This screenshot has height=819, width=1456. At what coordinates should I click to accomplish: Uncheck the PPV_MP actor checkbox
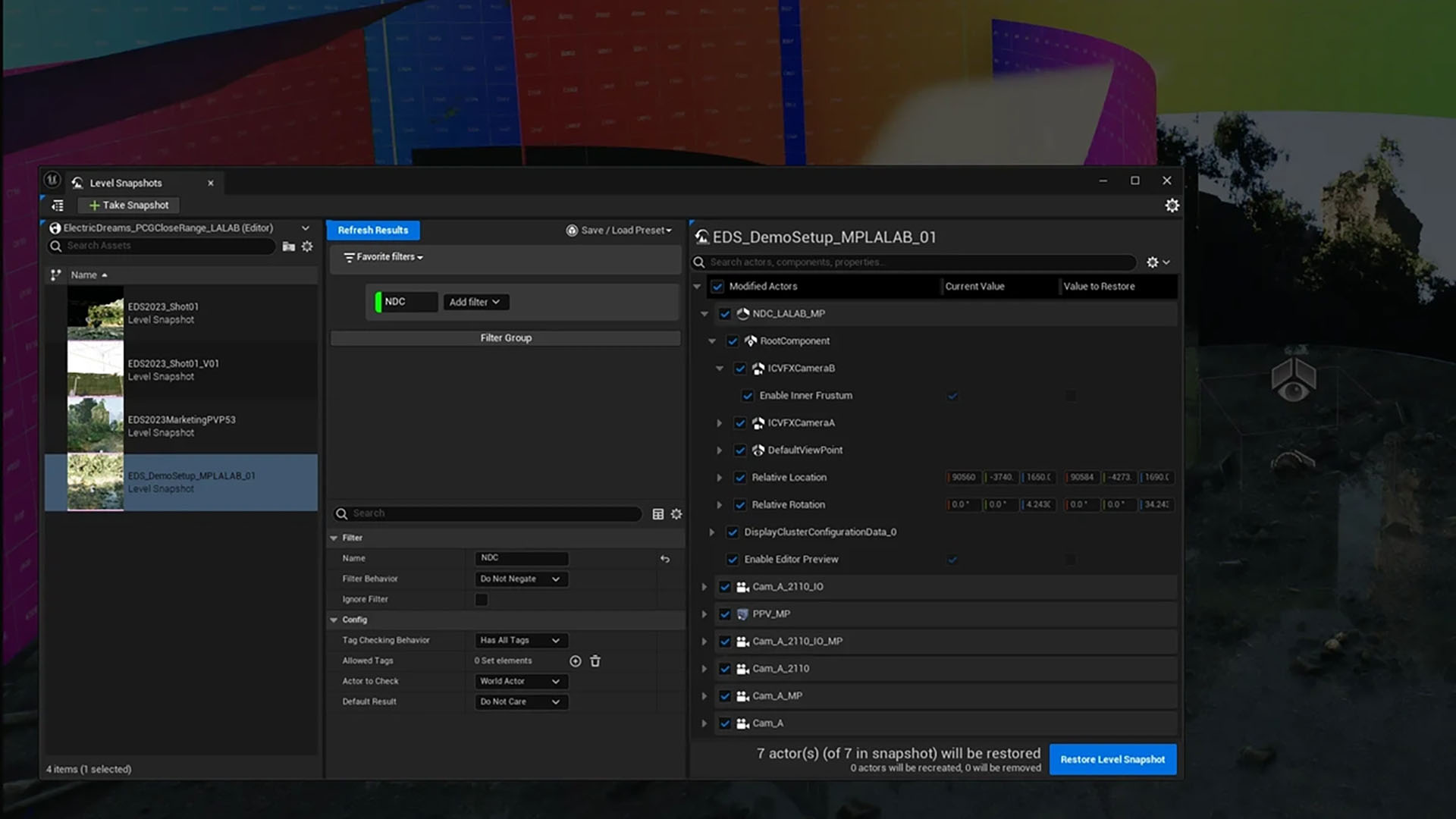725,614
